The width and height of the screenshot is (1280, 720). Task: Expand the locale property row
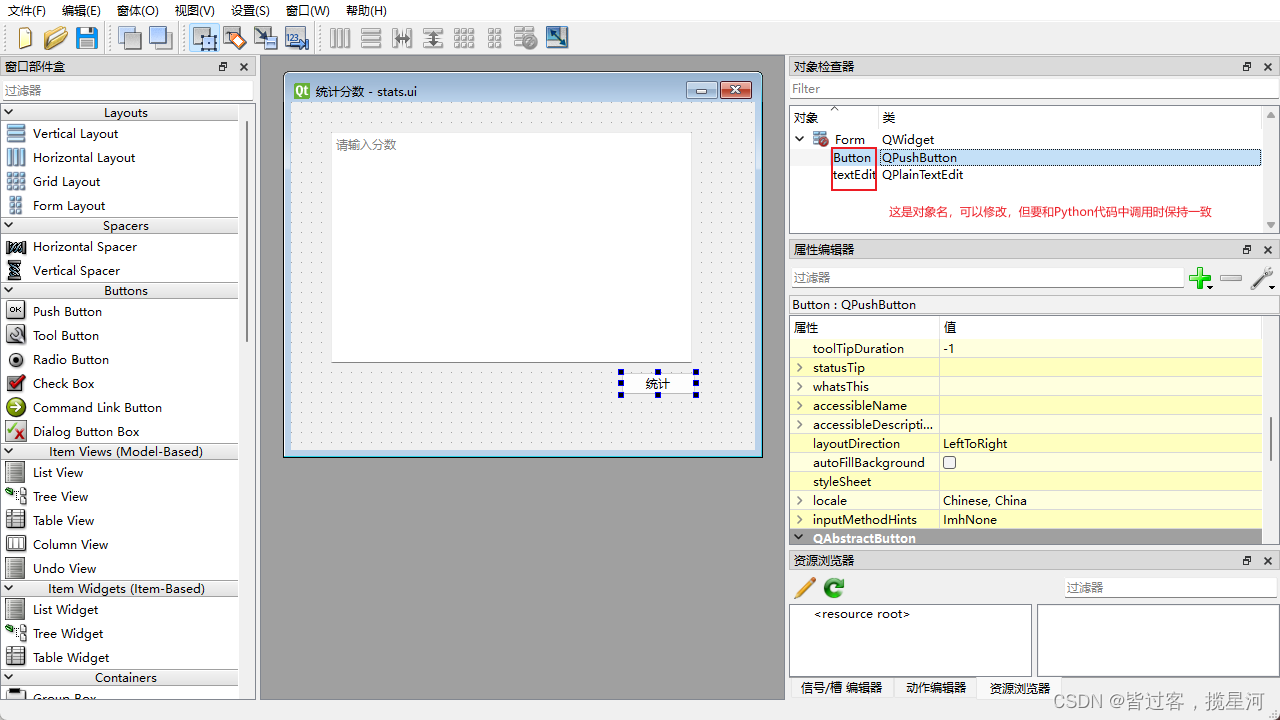[x=799, y=501]
